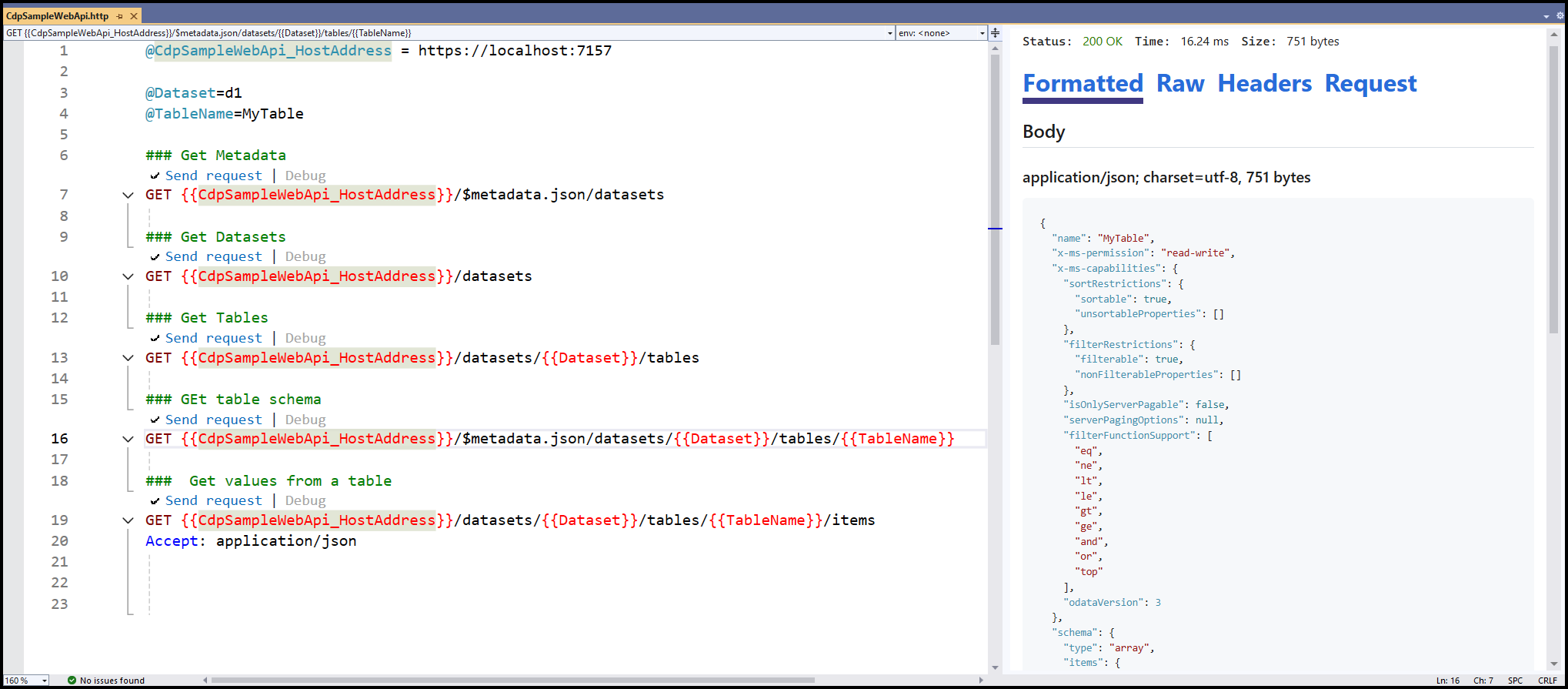Click the Ch: 7 column indicator
This screenshot has width=1568, height=689.
(1483, 681)
